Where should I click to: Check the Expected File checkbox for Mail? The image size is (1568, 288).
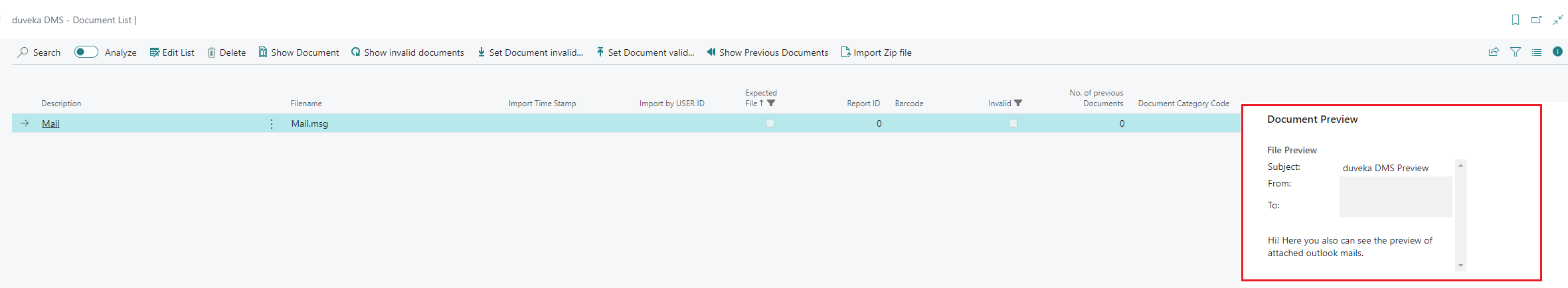pyautogui.click(x=770, y=123)
